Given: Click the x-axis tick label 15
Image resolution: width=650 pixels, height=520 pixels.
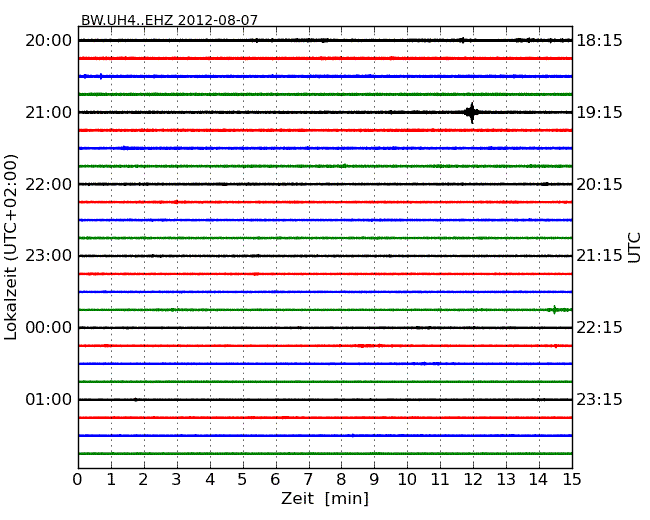Looking at the screenshot, I should pos(572,480).
